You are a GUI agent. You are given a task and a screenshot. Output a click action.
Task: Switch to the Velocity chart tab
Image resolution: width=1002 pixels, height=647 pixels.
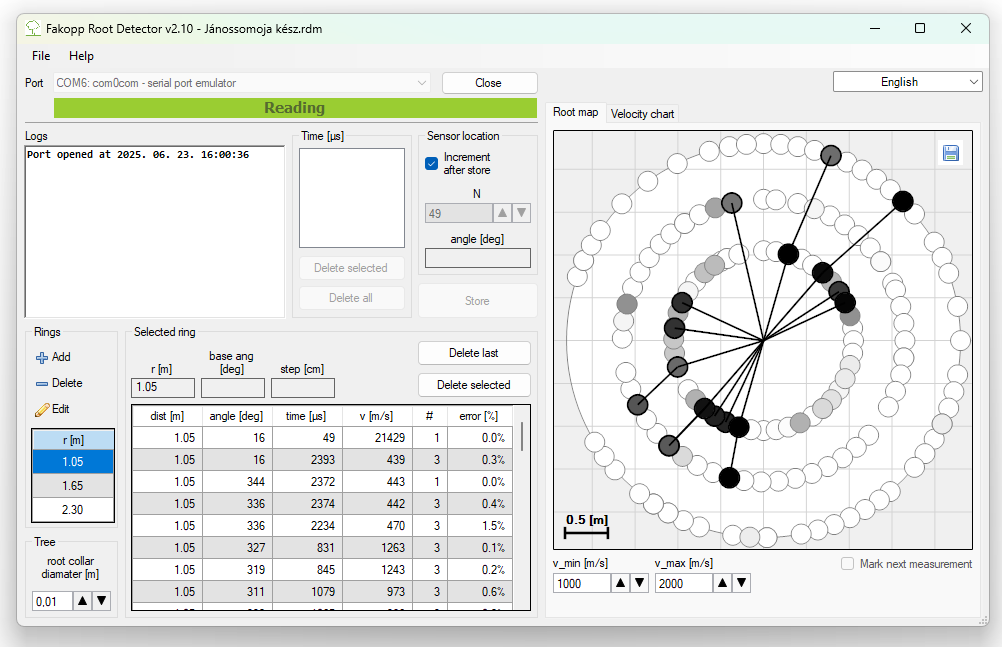coord(642,114)
